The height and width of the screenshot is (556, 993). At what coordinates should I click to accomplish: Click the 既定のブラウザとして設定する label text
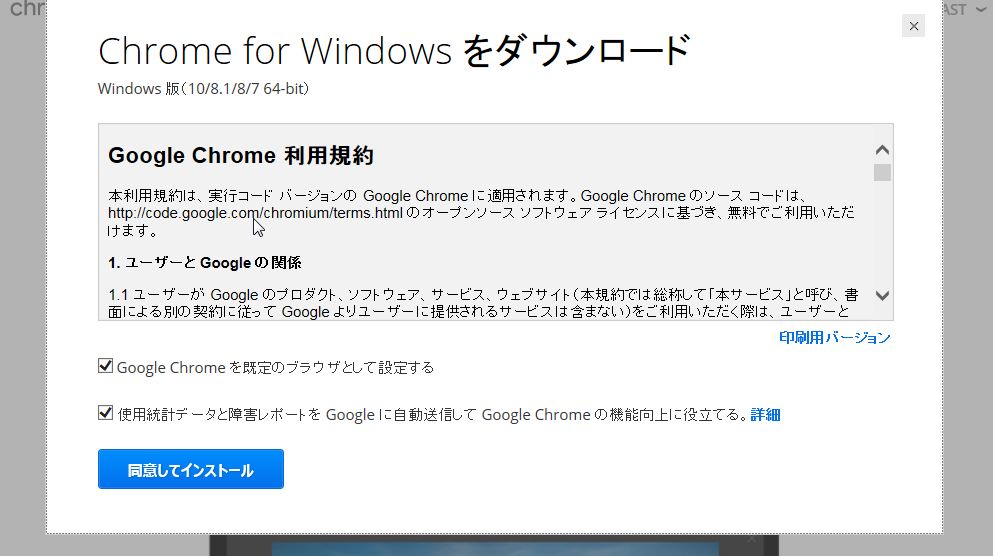[x=275, y=367]
